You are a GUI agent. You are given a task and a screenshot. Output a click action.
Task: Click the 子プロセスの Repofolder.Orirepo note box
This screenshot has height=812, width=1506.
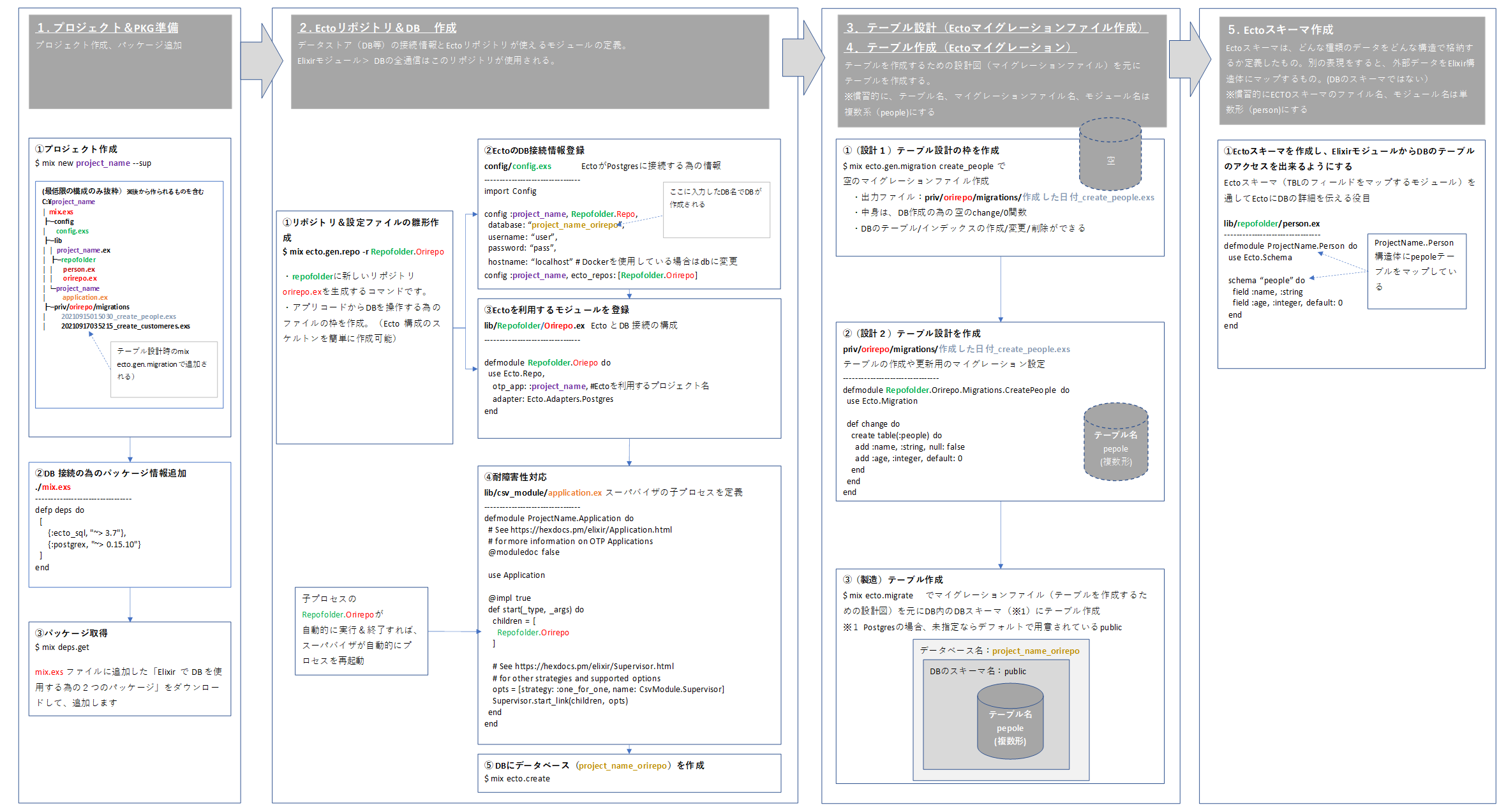[361, 630]
